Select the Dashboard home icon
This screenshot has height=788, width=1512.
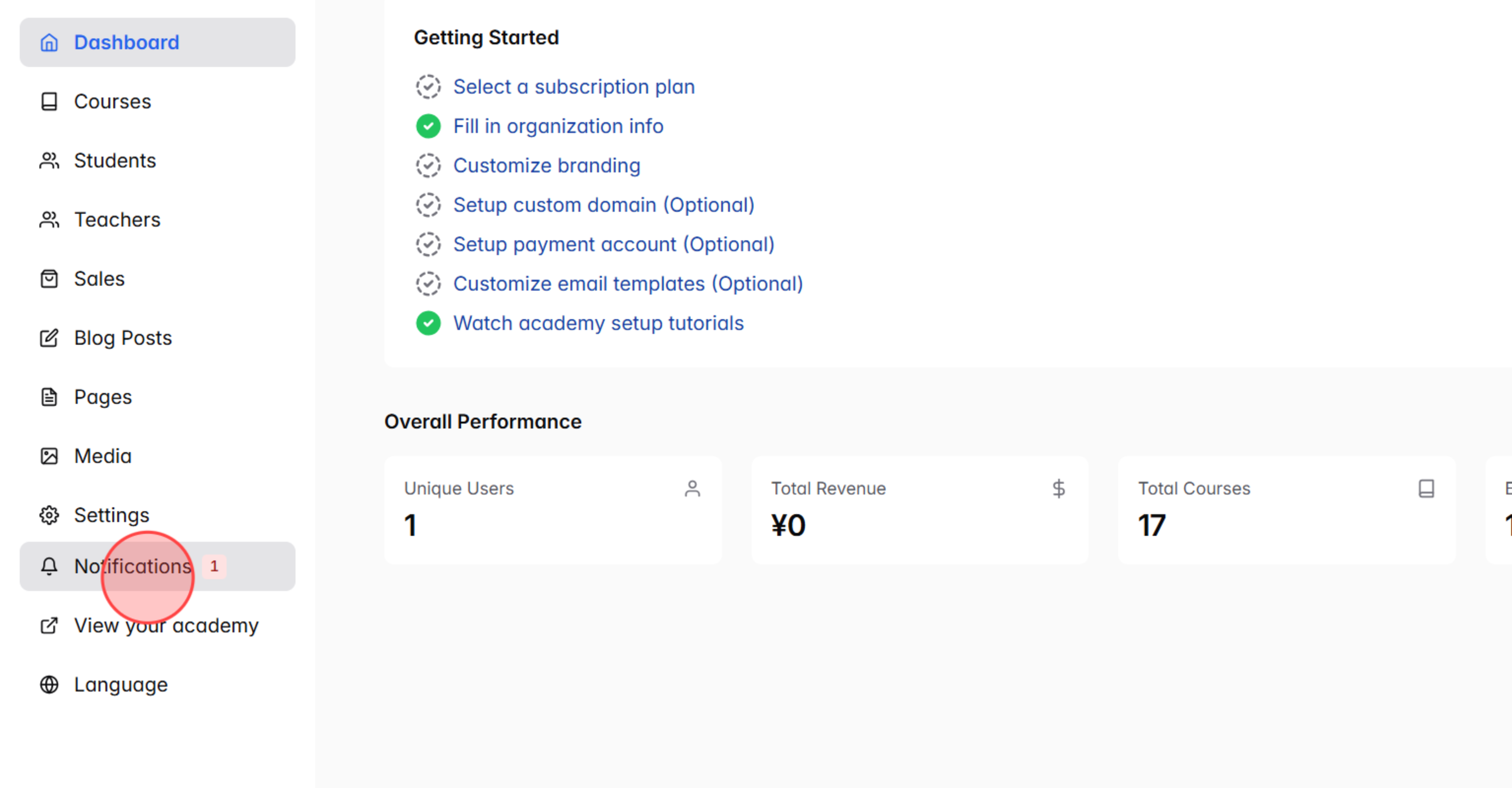click(x=49, y=42)
